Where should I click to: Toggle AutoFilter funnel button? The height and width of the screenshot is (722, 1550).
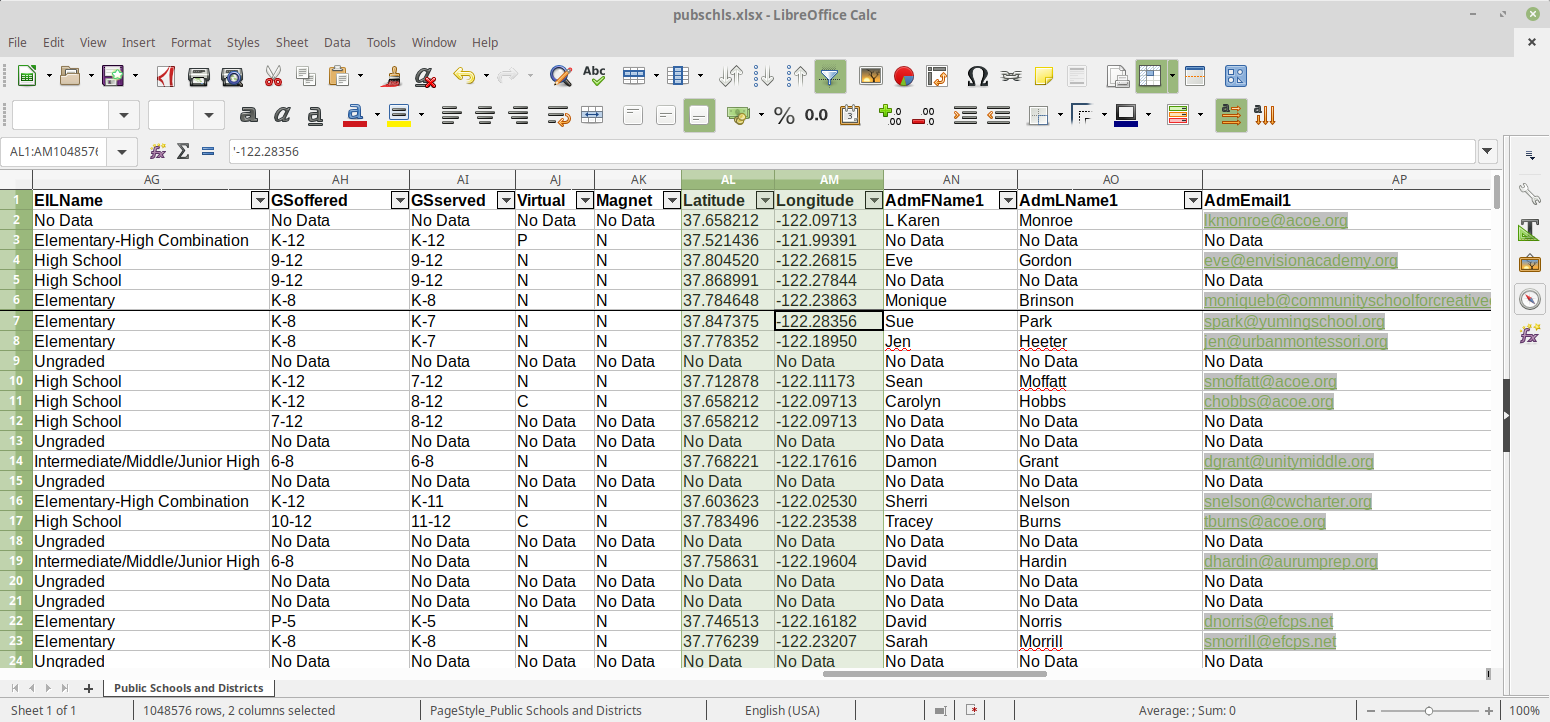click(830, 76)
